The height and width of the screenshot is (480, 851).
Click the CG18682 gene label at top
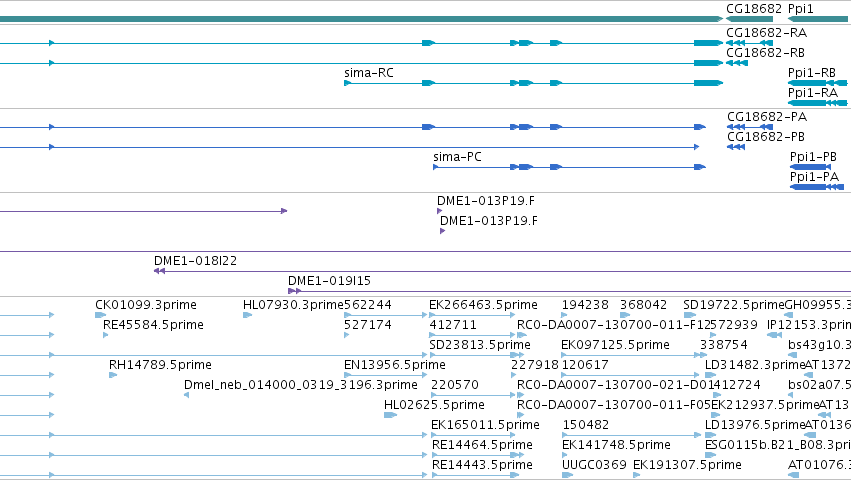pos(753,9)
